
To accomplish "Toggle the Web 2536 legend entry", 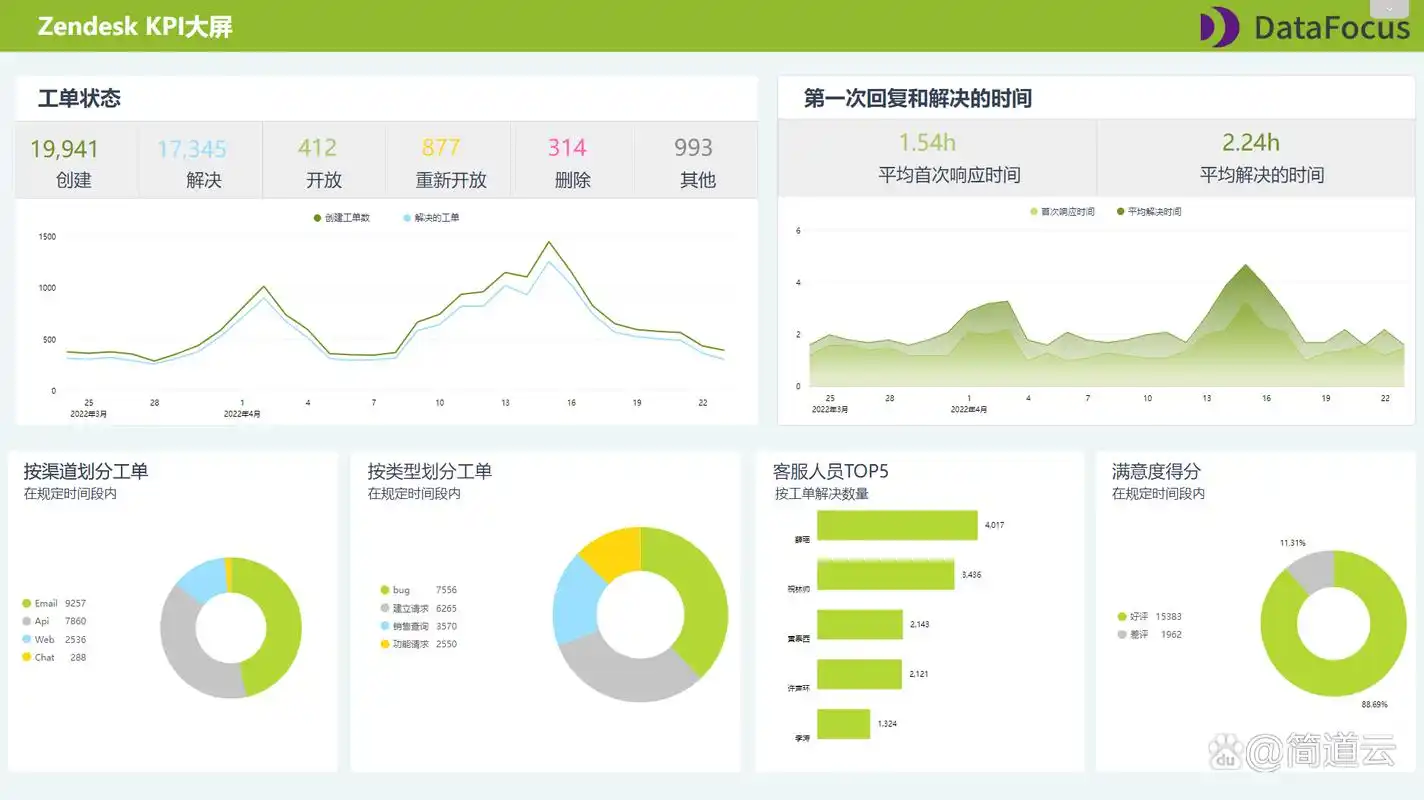I will [x=54, y=639].
